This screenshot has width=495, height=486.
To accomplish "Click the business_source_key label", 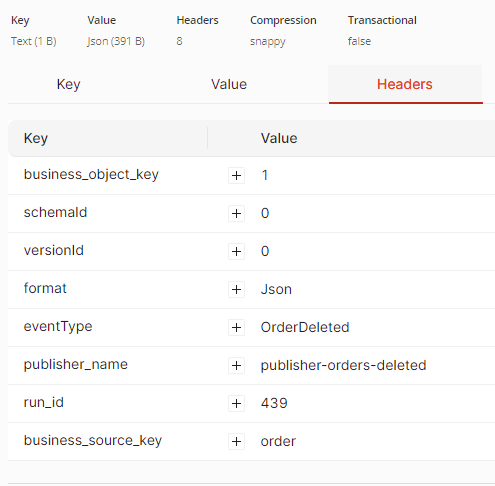I will (93, 441).
